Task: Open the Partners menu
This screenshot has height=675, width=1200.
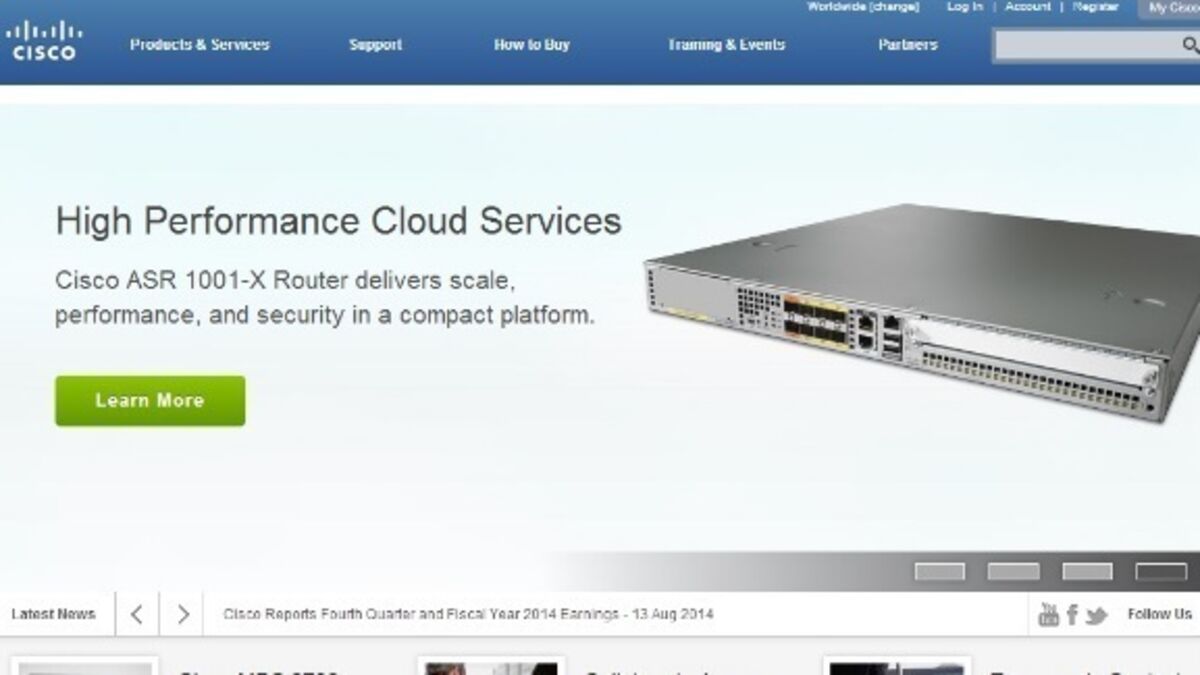Action: coord(907,45)
